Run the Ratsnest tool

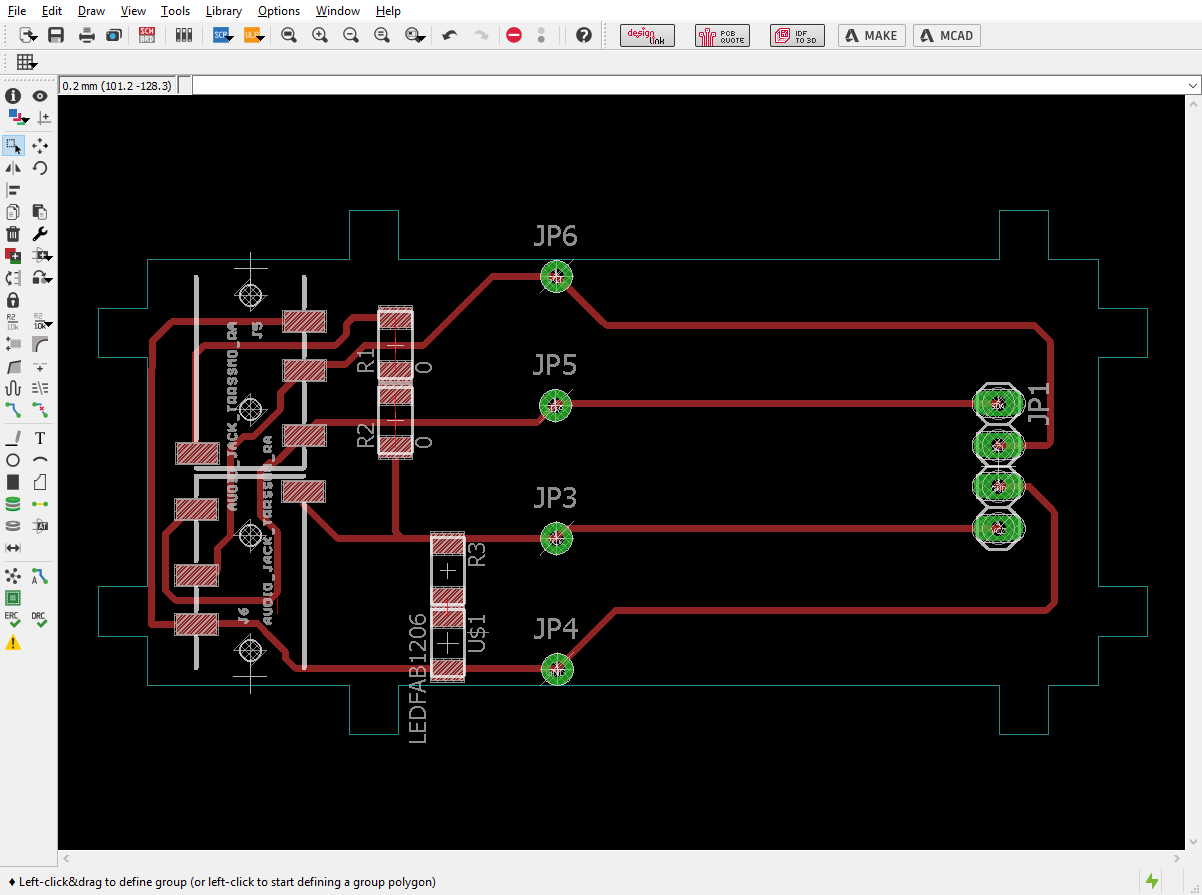(13, 576)
